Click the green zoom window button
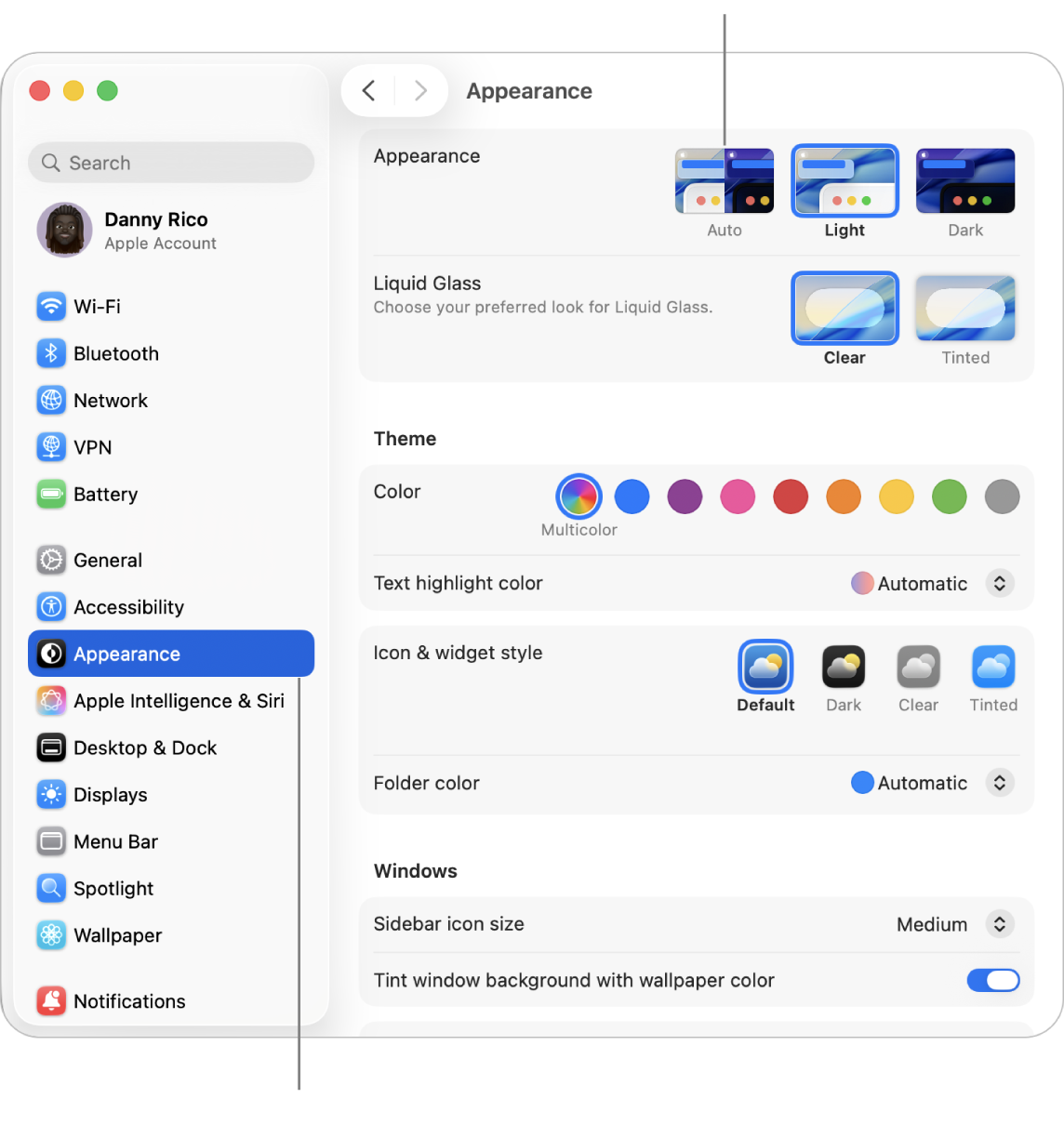The width and height of the screenshot is (1064, 1138). (108, 90)
